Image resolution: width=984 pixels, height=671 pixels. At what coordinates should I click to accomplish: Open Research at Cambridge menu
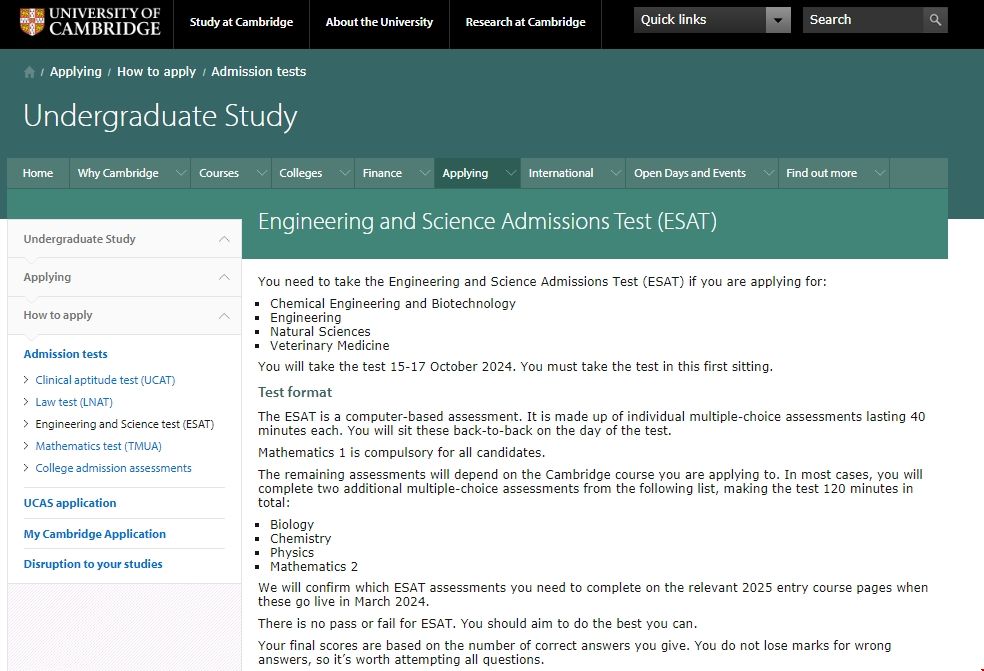click(x=525, y=22)
